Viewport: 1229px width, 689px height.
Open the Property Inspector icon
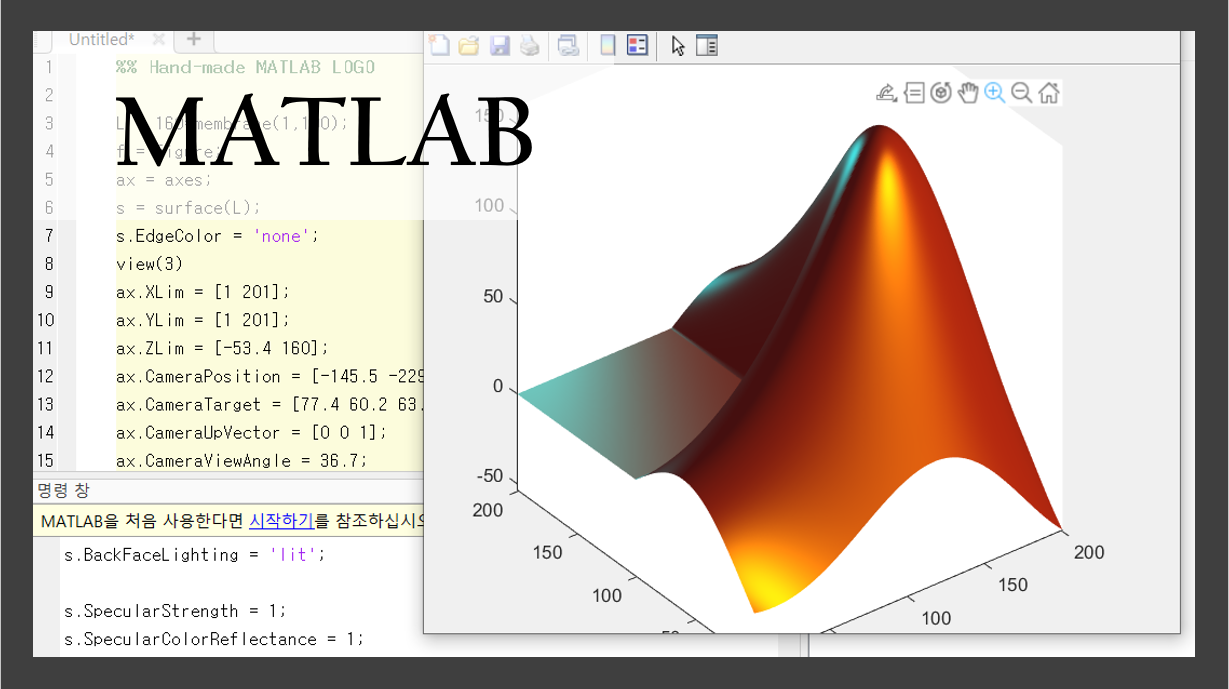(707, 45)
